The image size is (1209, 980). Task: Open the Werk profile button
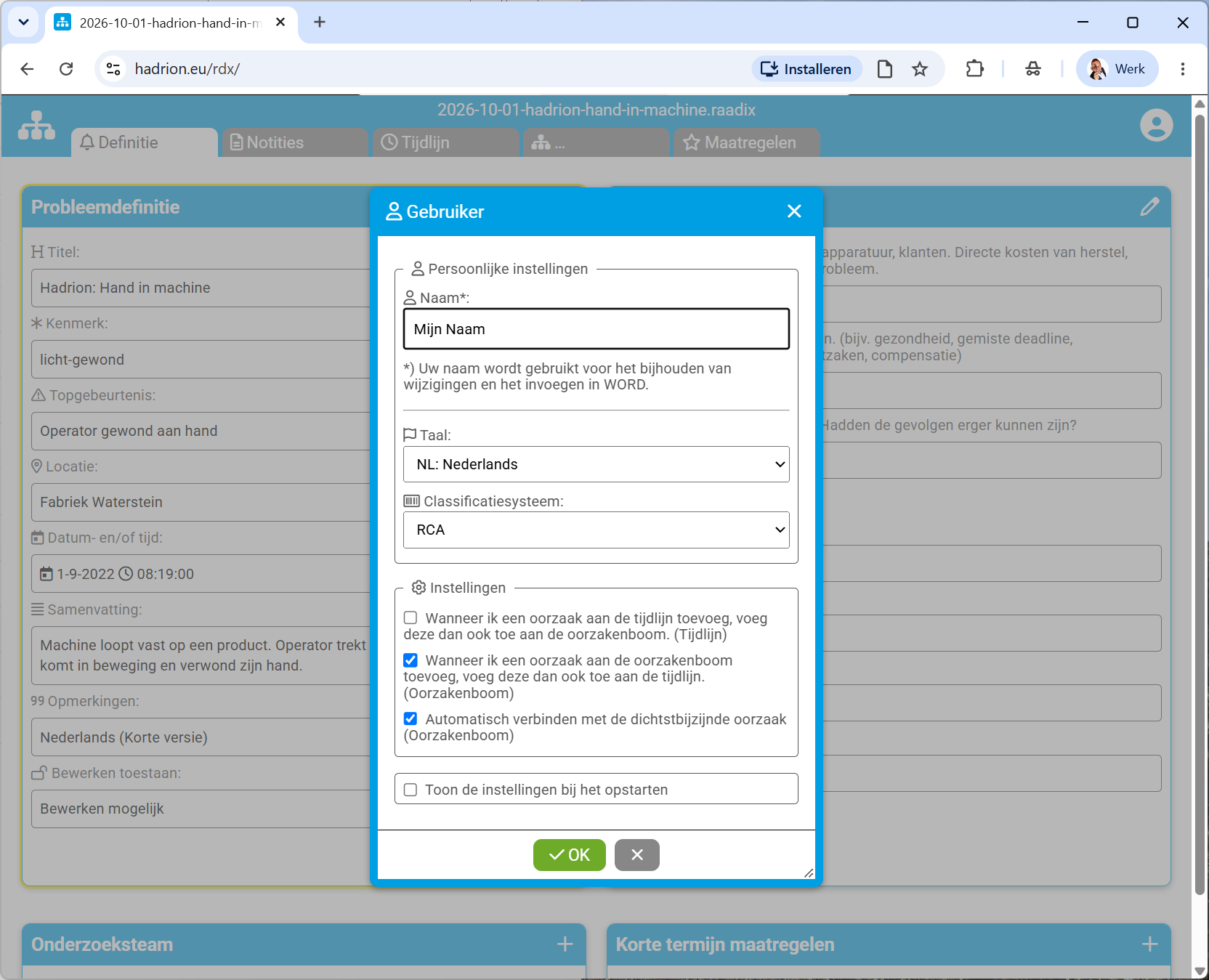point(1117,69)
